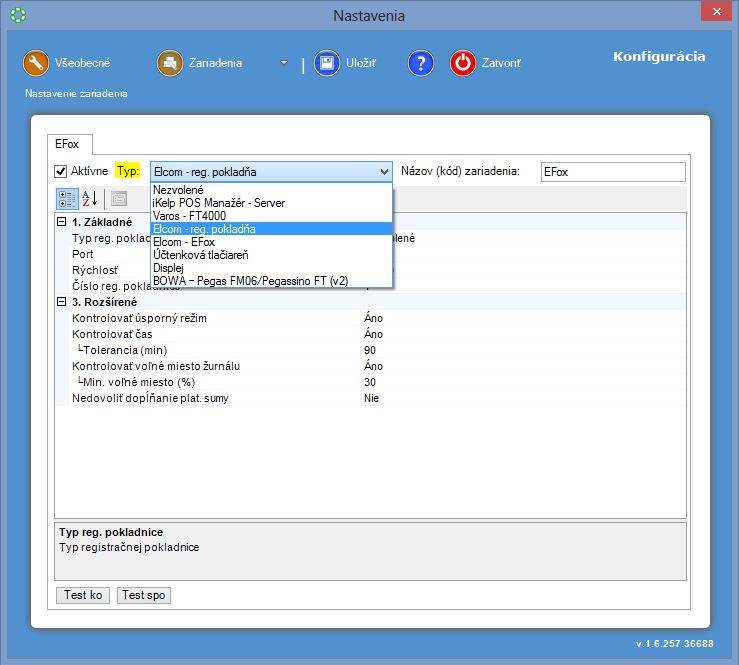Select the EFox tab
Image resolution: width=739 pixels, height=665 pixels.
pyautogui.click(x=68, y=144)
